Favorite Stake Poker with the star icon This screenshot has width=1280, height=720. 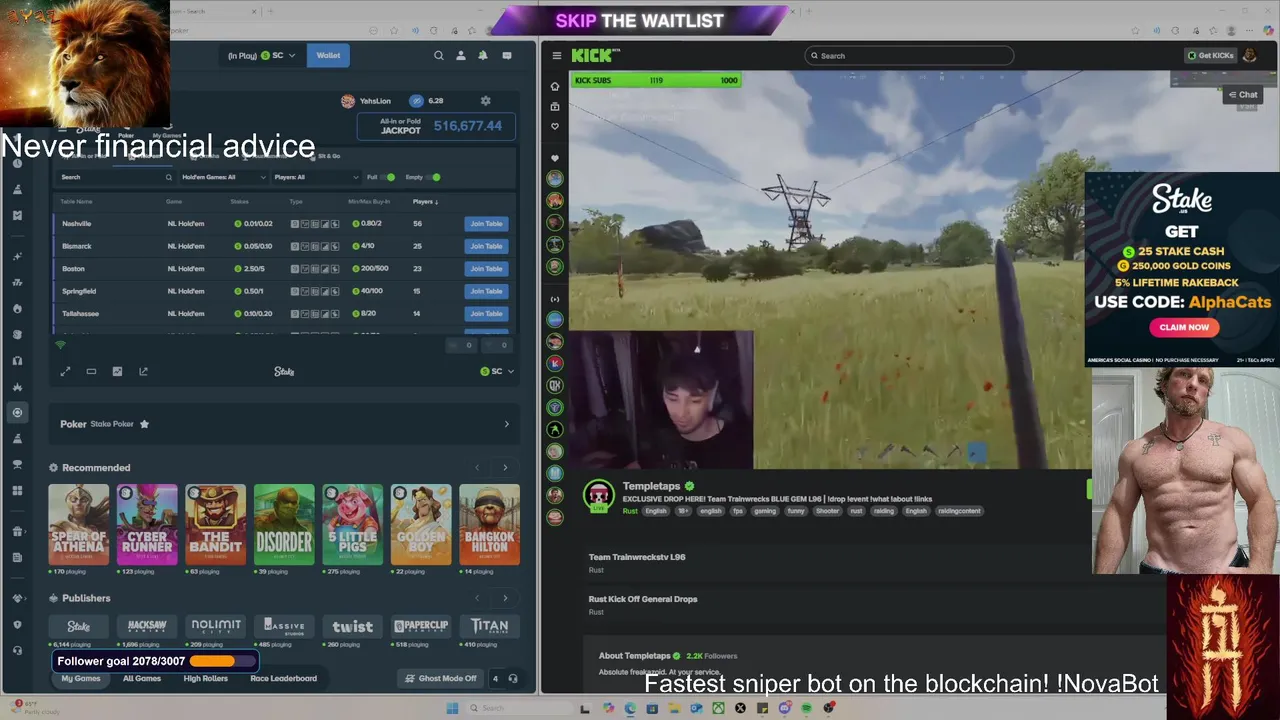tap(144, 424)
